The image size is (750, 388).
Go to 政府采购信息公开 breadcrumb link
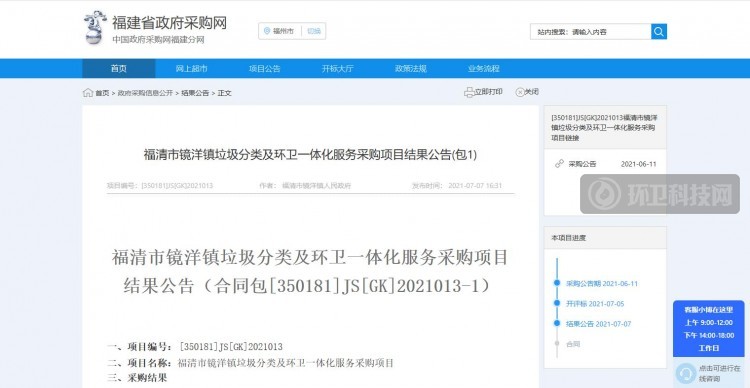pos(145,93)
